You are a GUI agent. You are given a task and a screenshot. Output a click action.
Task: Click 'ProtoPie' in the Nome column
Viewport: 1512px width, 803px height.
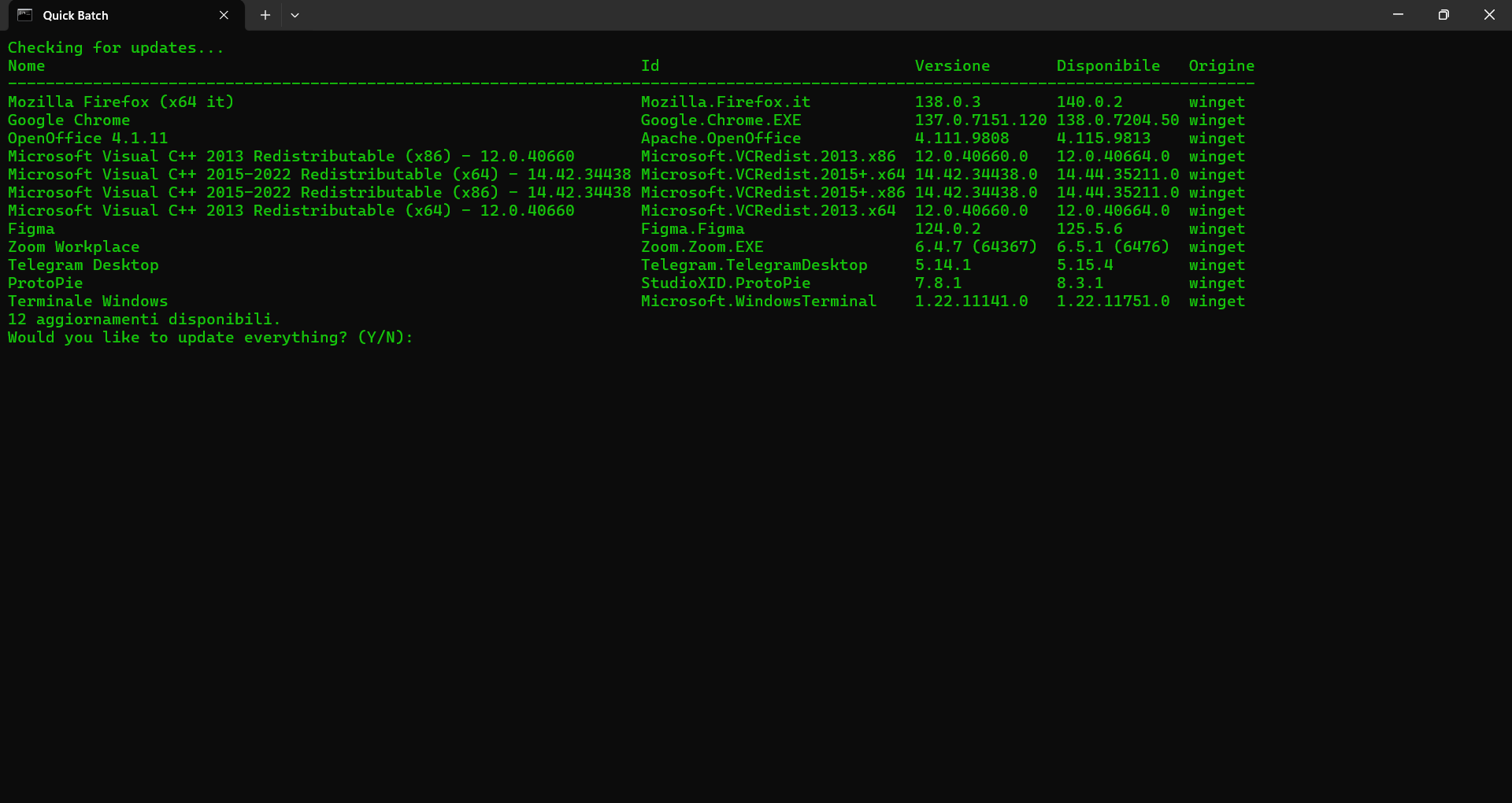(x=46, y=283)
